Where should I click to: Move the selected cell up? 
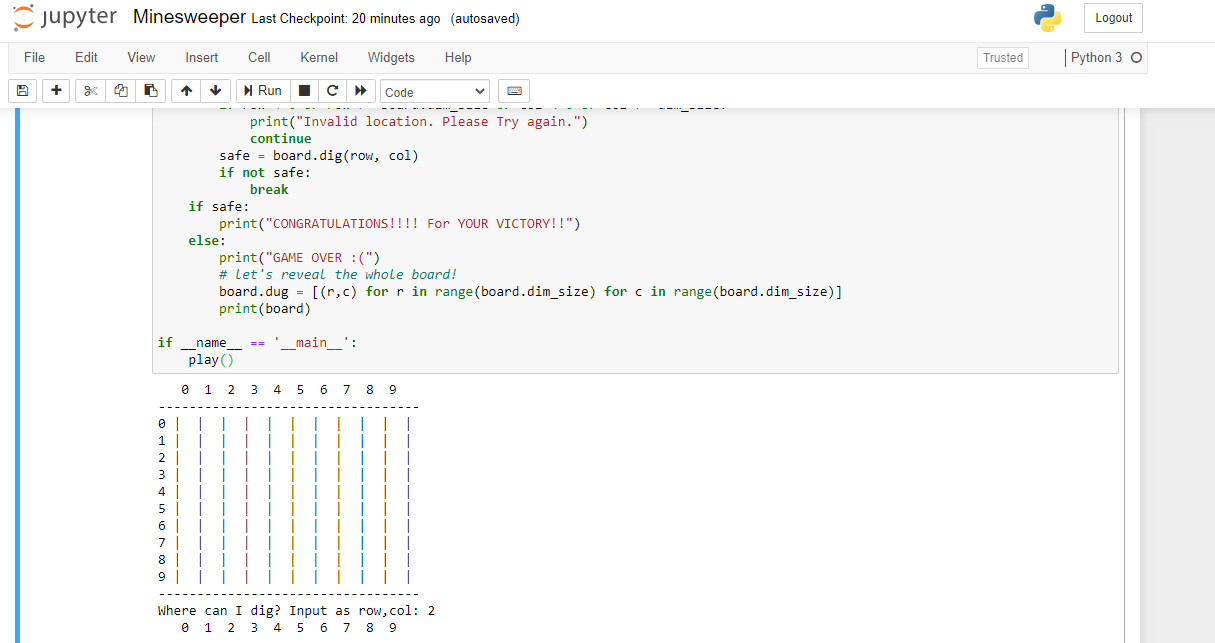186,90
